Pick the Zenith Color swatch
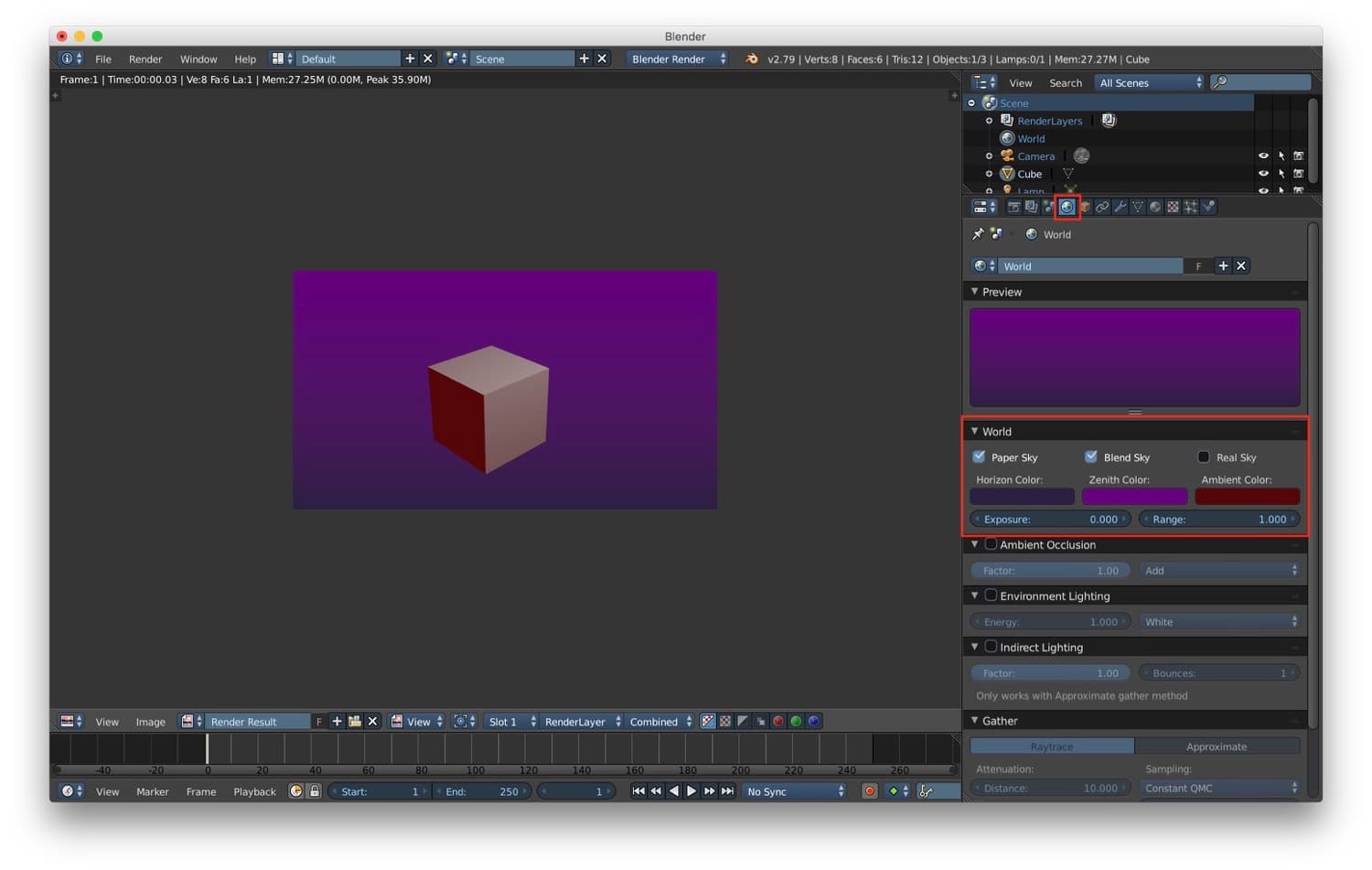1372x870 pixels. [x=1134, y=497]
